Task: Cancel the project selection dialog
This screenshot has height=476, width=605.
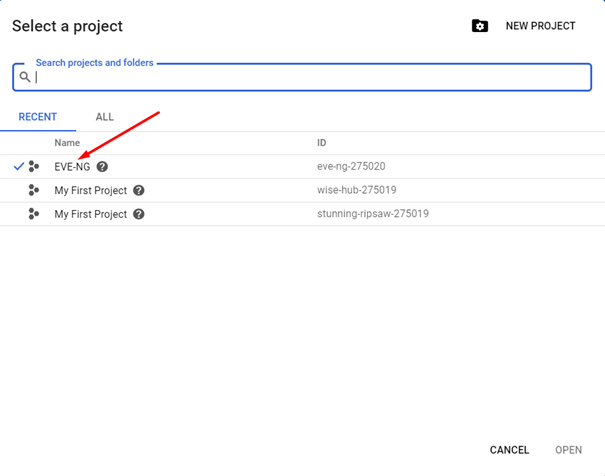Action: pos(509,450)
